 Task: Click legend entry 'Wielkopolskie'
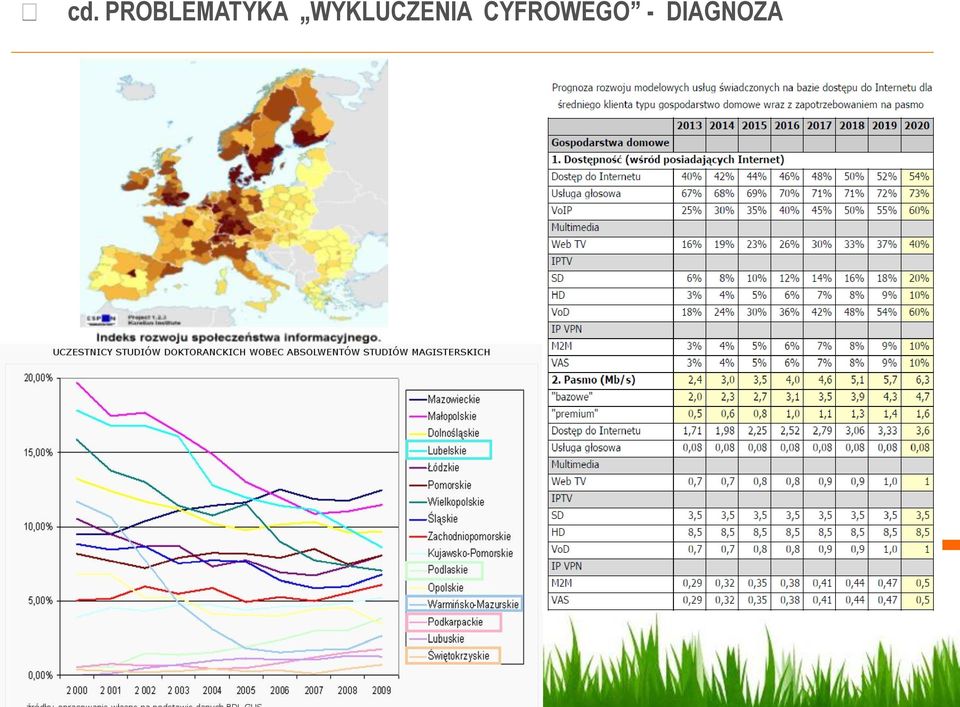pyautogui.click(x=456, y=502)
